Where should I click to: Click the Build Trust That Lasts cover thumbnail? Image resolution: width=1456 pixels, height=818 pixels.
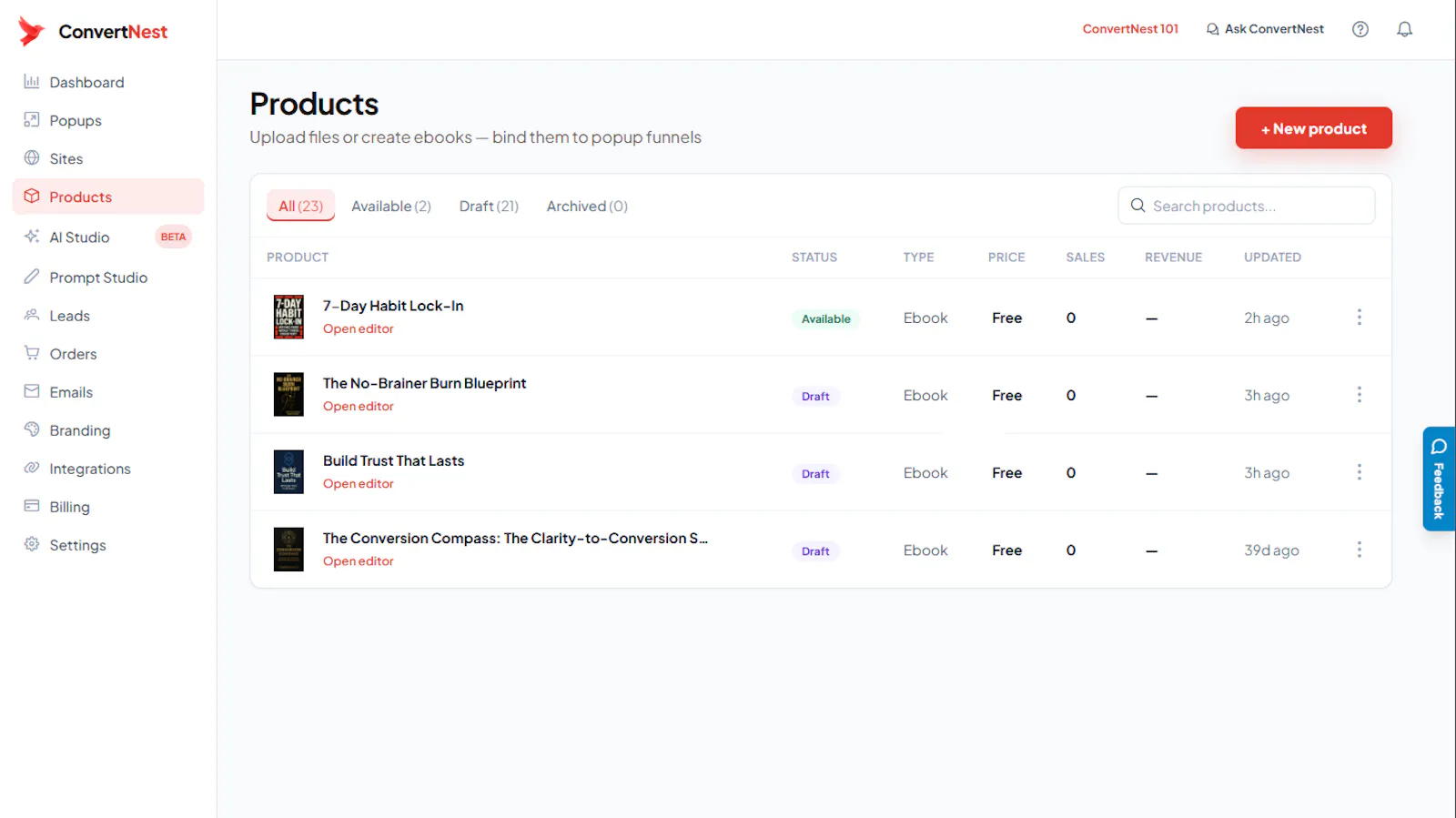(288, 472)
